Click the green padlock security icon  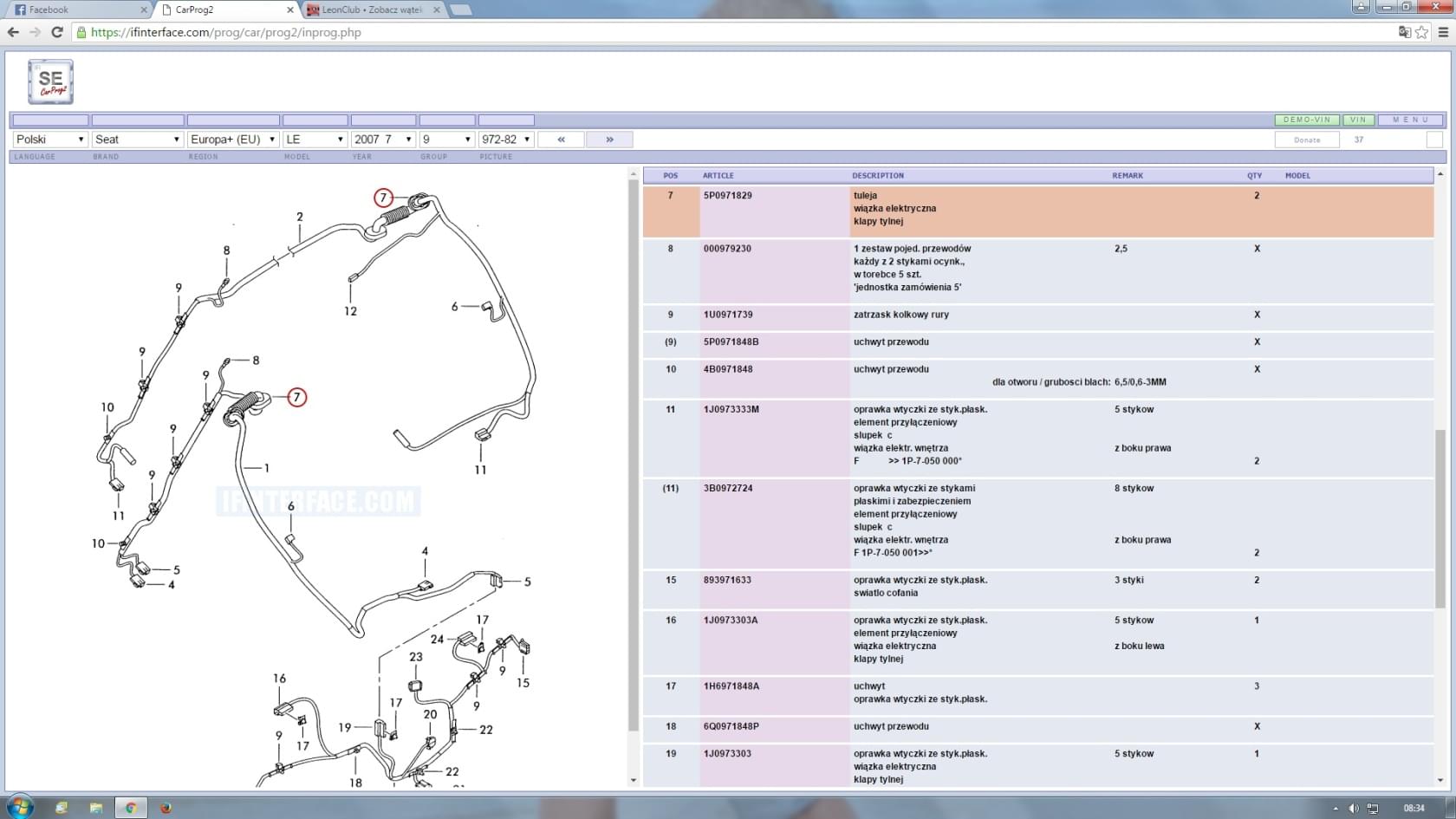[81, 32]
